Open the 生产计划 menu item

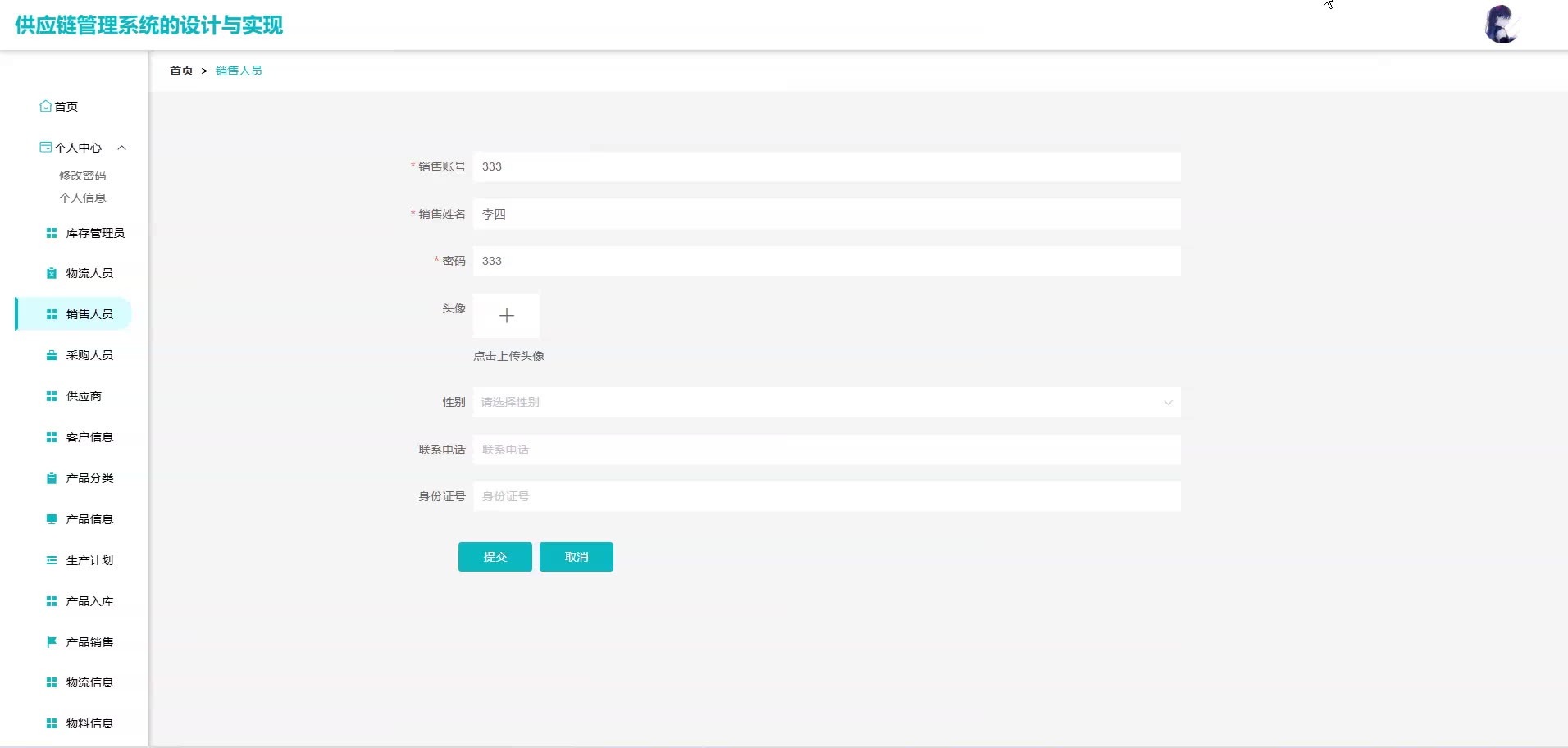tap(89, 560)
